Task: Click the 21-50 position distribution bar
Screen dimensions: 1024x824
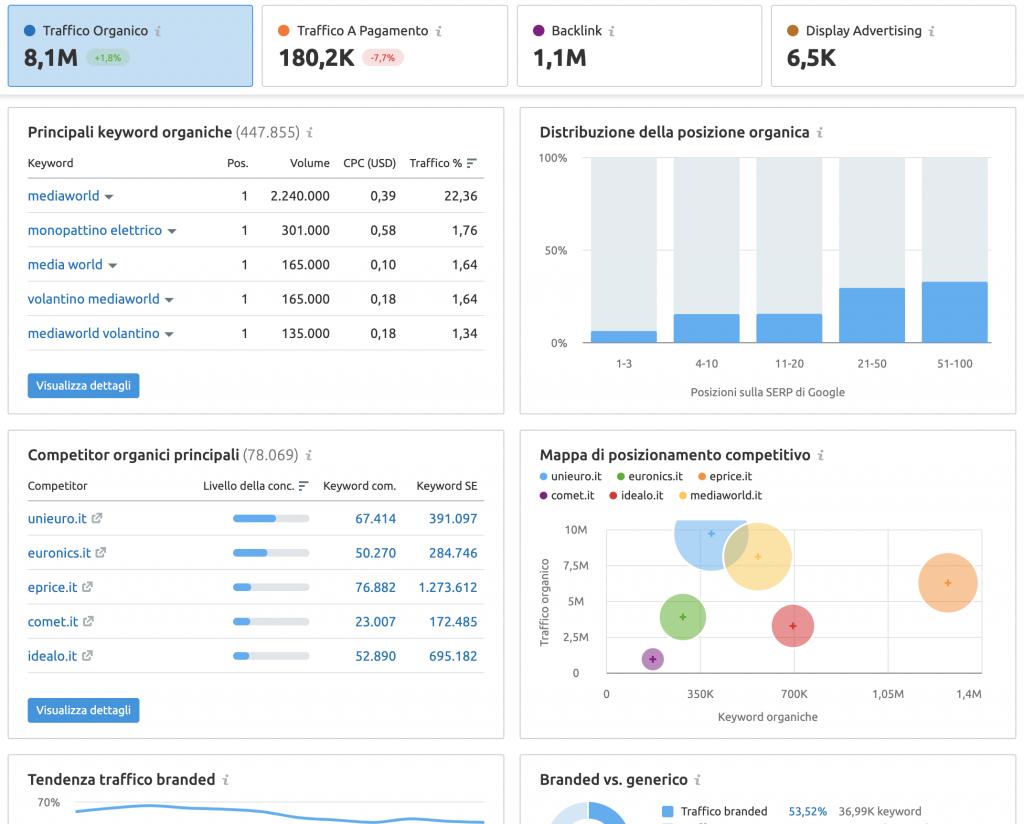Action: point(872,315)
